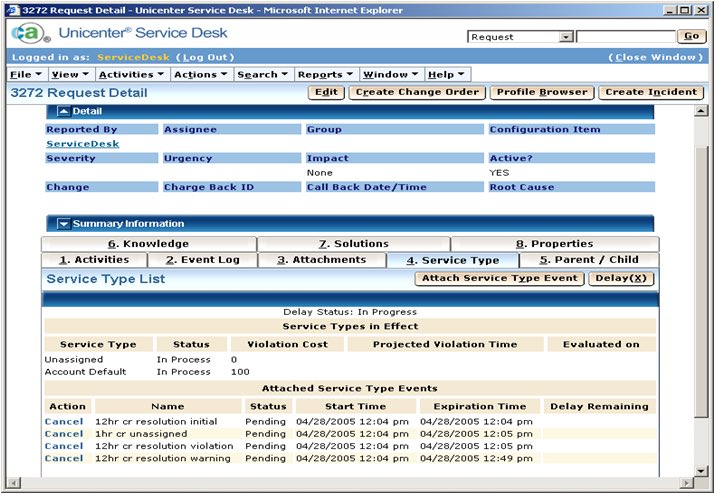Click the 'Root Cause' field label

point(522,187)
